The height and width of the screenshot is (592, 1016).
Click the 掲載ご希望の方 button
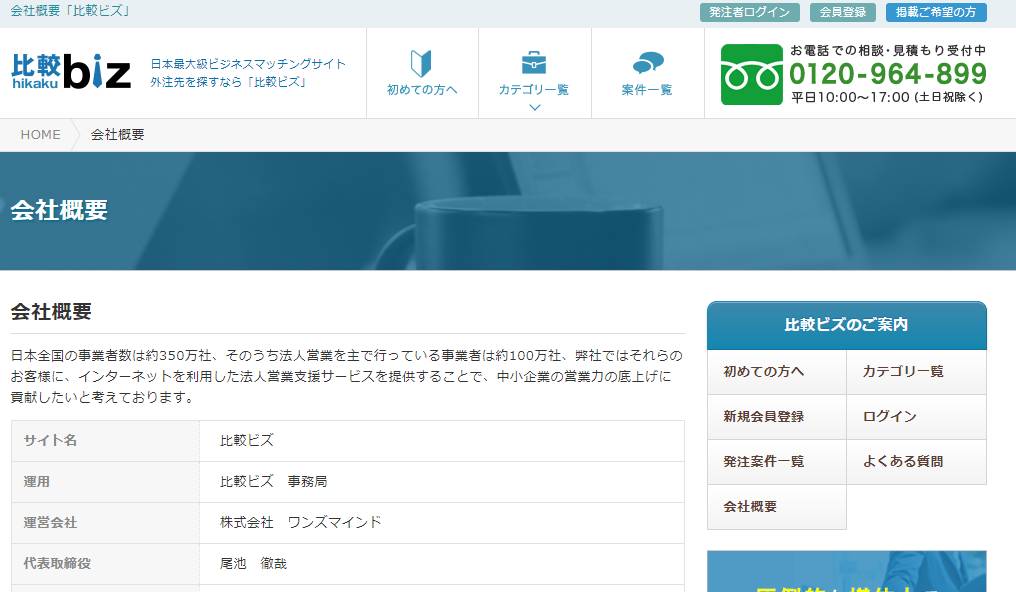point(935,12)
